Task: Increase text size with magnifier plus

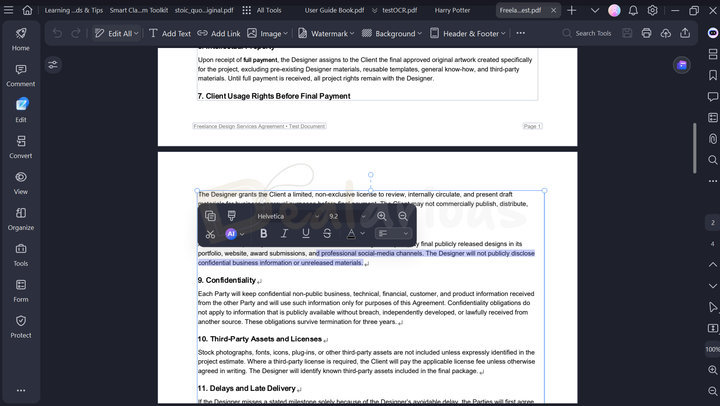Action: [382, 216]
